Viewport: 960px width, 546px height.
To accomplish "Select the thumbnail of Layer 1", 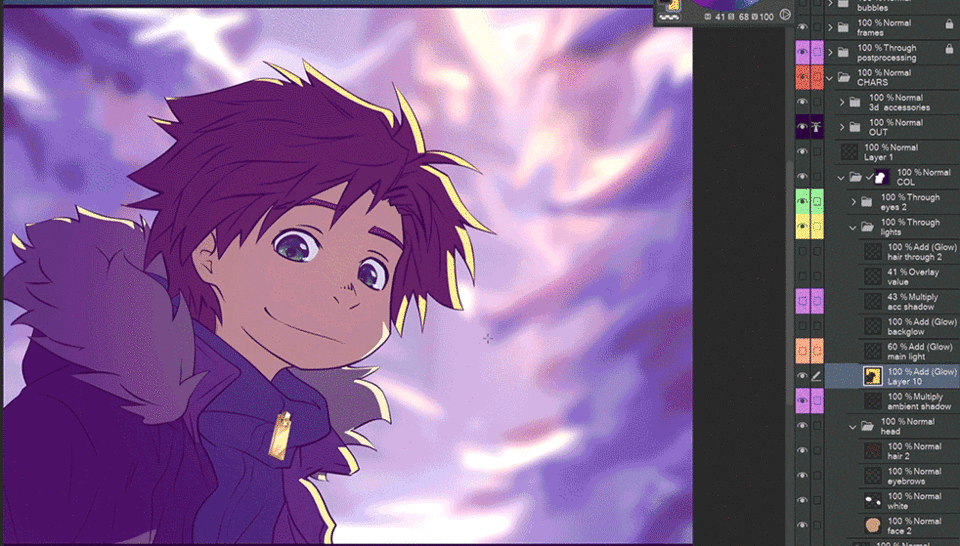I will click(x=849, y=152).
